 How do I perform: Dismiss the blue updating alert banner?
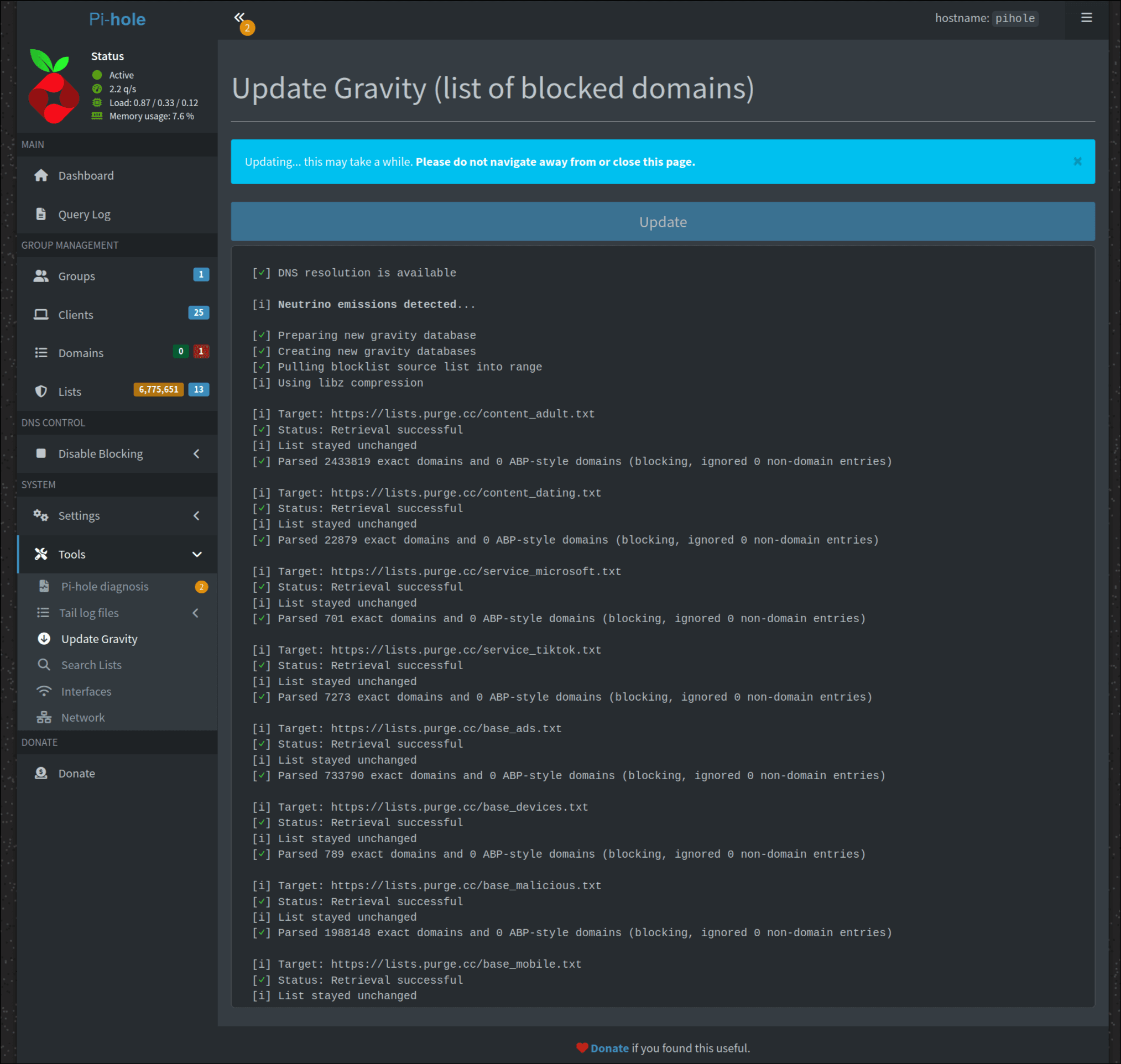pyautogui.click(x=1077, y=161)
